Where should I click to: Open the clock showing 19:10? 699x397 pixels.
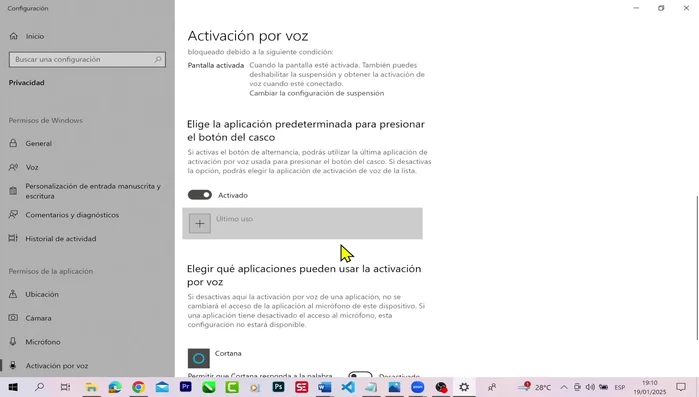click(x=650, y=387)
